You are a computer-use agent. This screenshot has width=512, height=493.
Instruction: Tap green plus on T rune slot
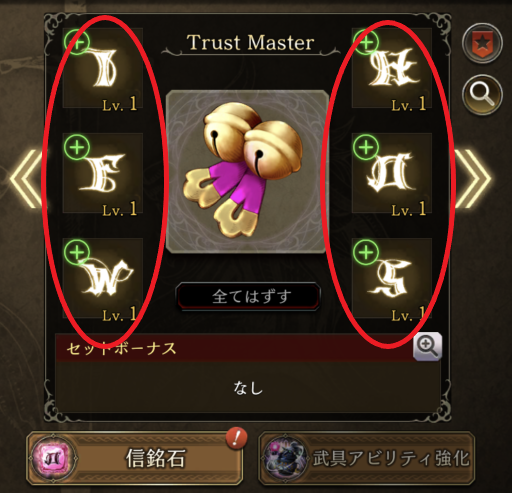click(77, 42)
